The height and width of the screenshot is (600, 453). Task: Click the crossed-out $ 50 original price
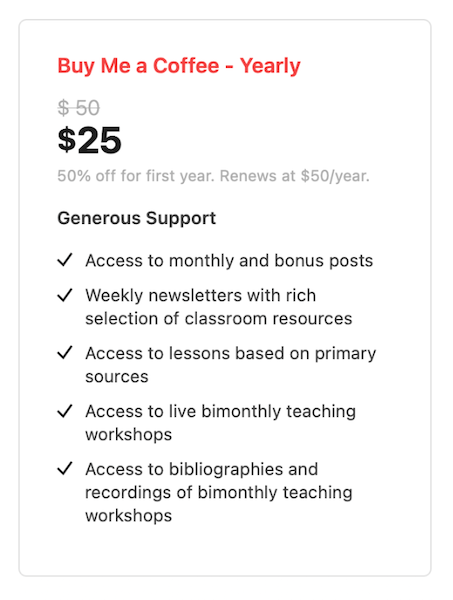78,108
